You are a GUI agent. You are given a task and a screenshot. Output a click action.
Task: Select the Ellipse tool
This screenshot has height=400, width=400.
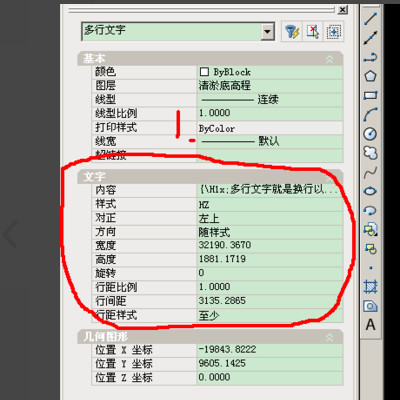[x=370, y=191]
